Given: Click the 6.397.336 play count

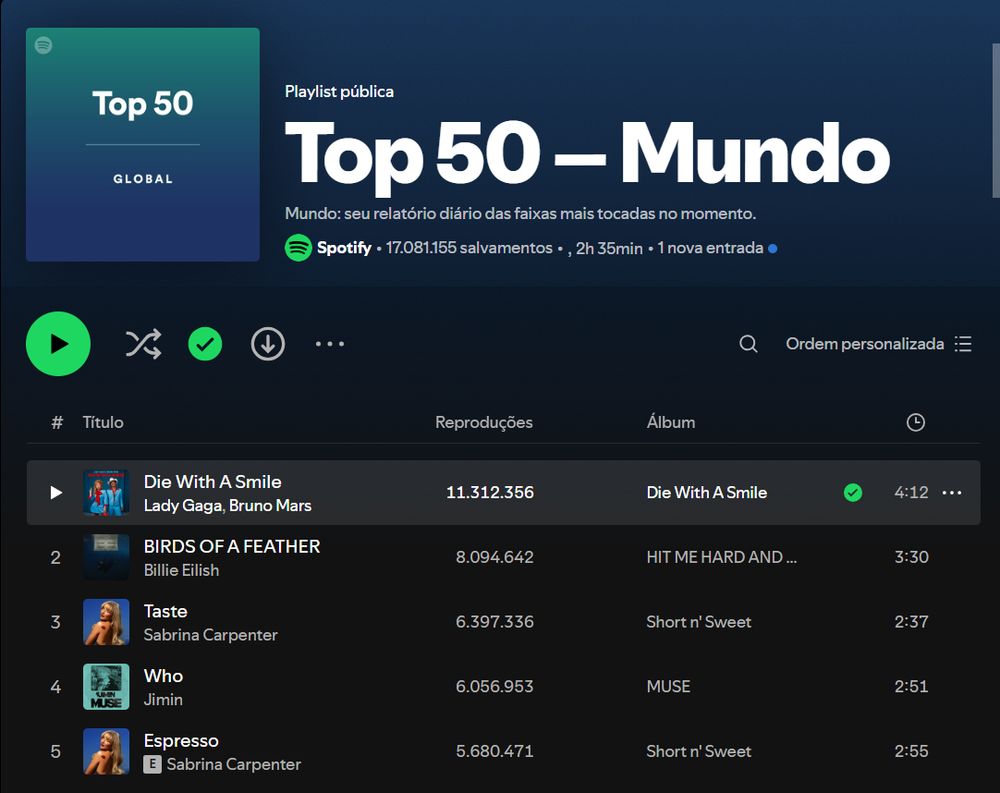Looking at the screenshot, I should 494,622.
